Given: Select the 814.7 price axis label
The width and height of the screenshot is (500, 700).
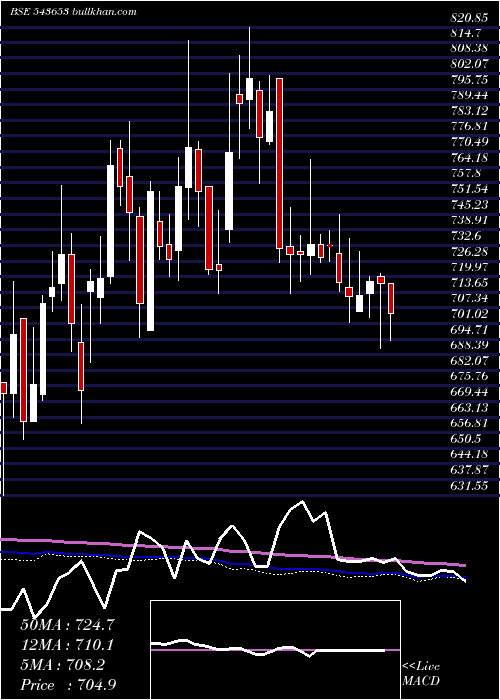Looking at the screenshot, I should (466, 33).
